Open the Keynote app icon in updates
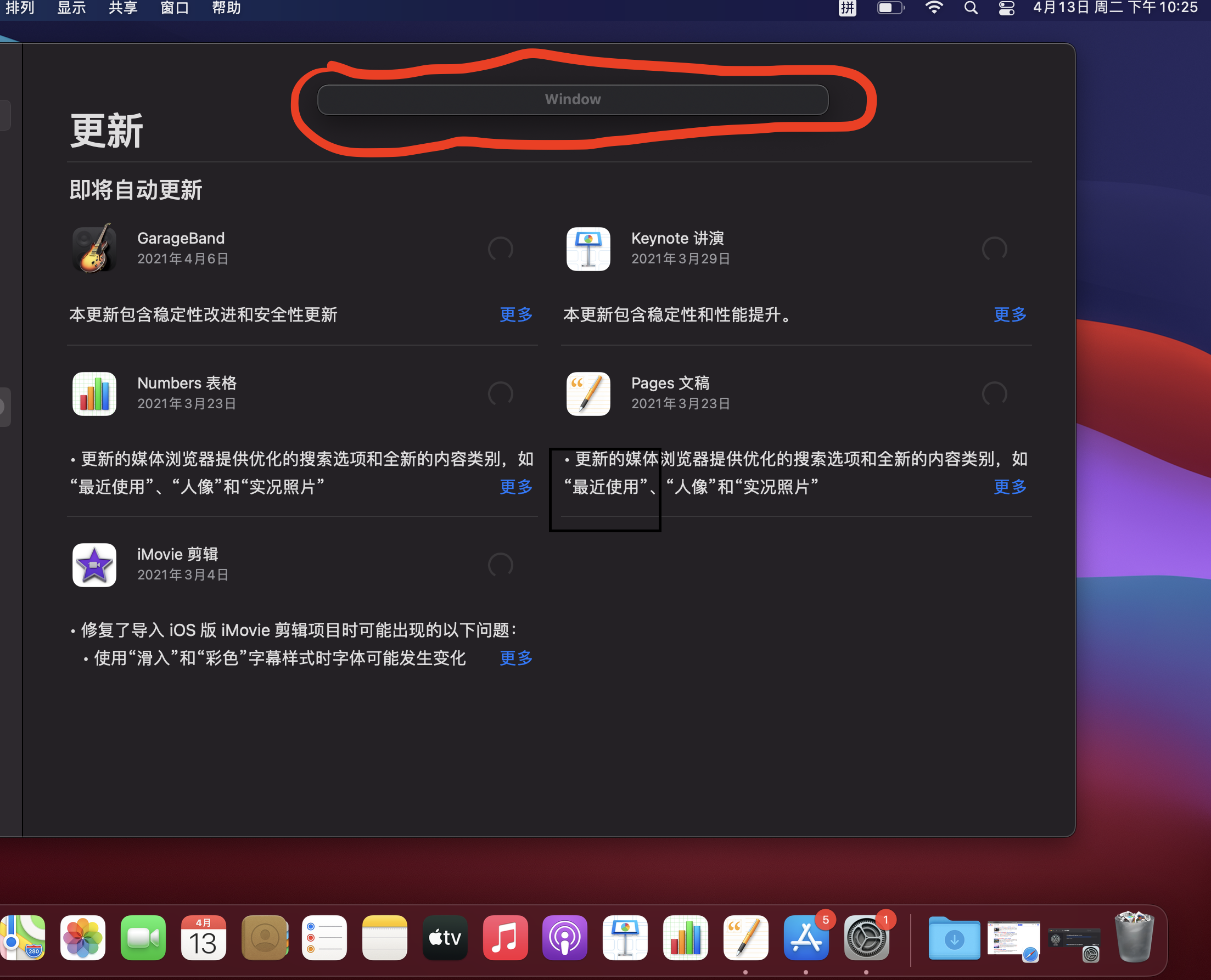This screenshot has width=1211, height=980. [588, 249]
